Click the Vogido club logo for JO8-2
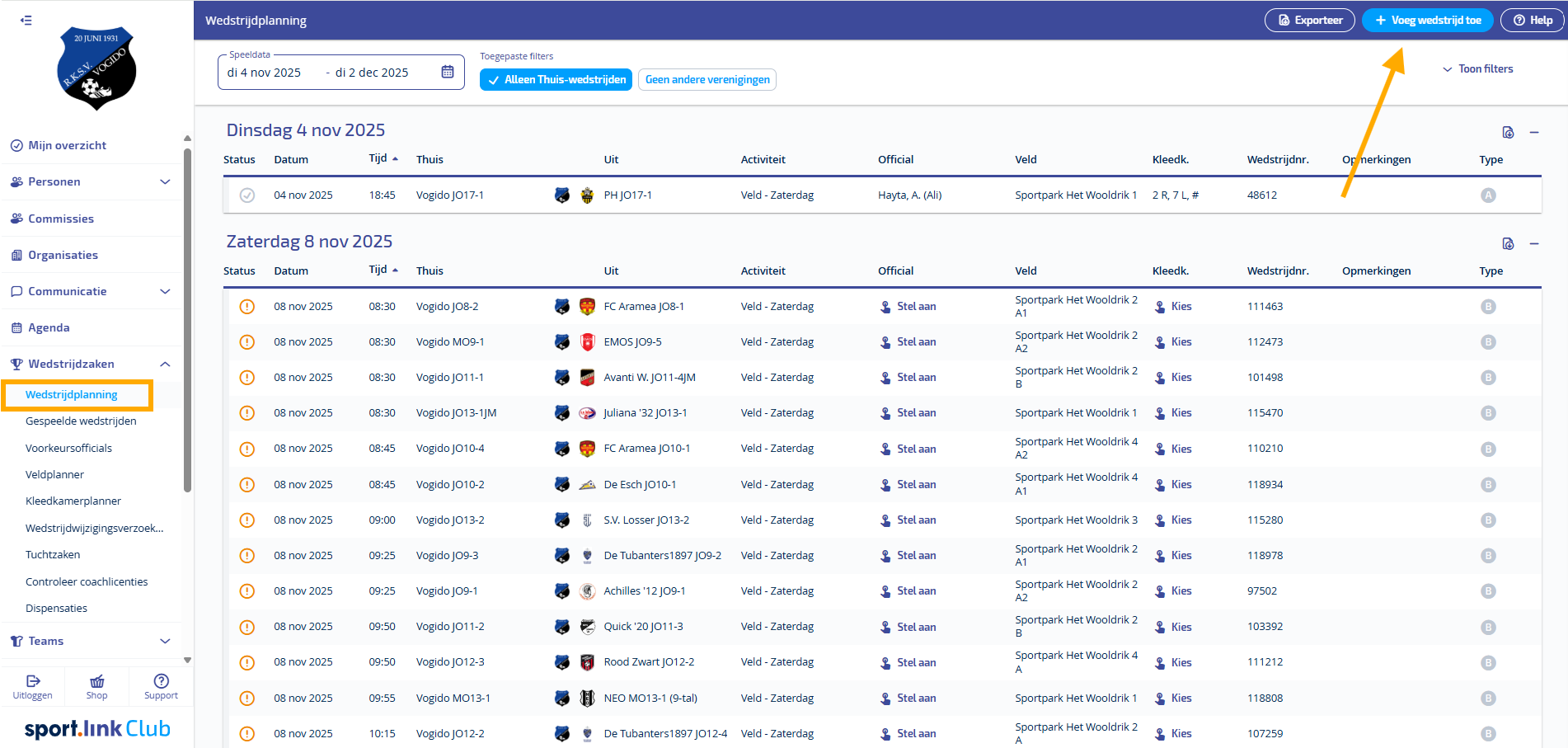 [x=562, y=307]
